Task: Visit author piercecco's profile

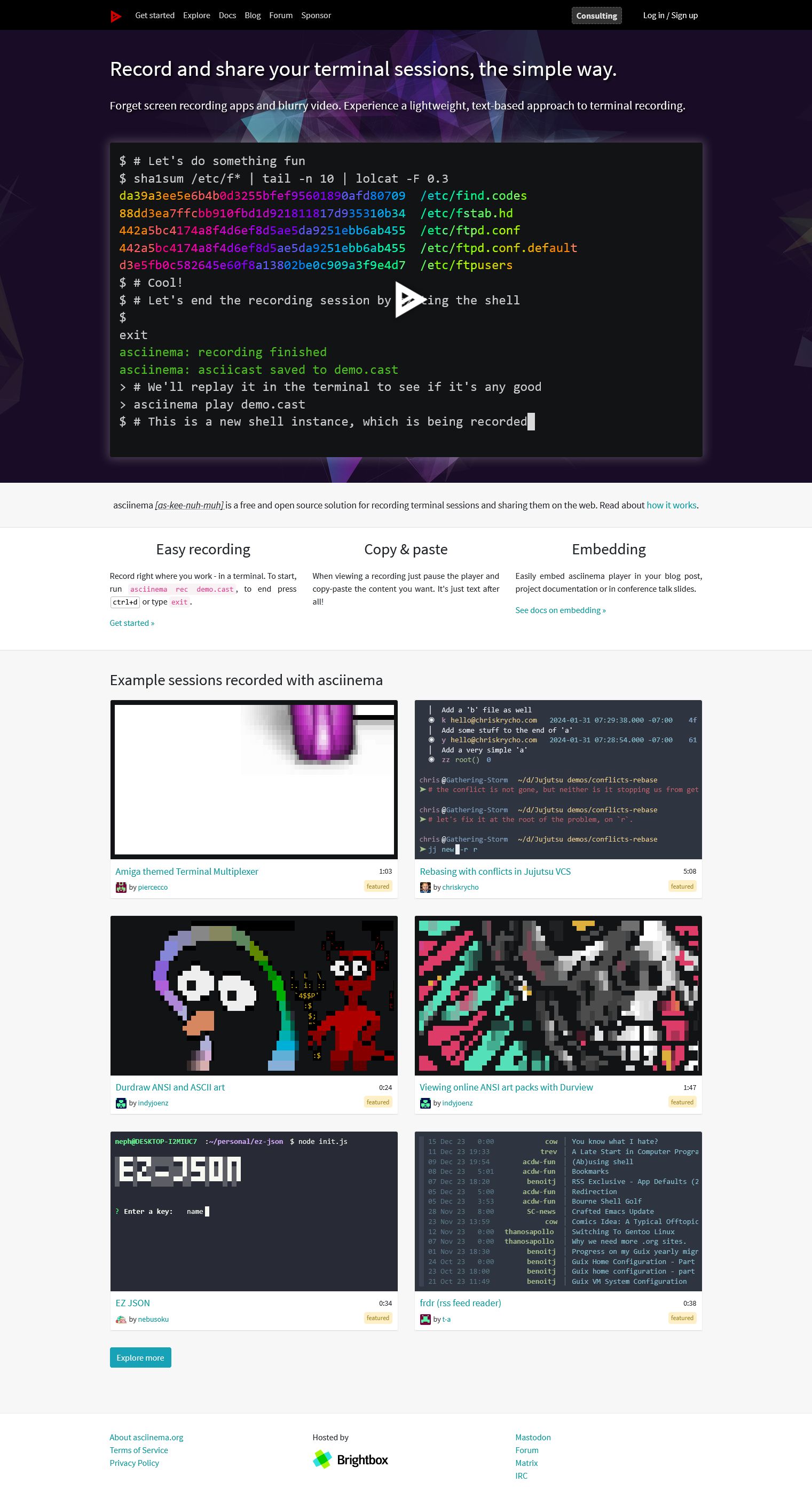Action: pyautogui.click(x=153, y=888)
